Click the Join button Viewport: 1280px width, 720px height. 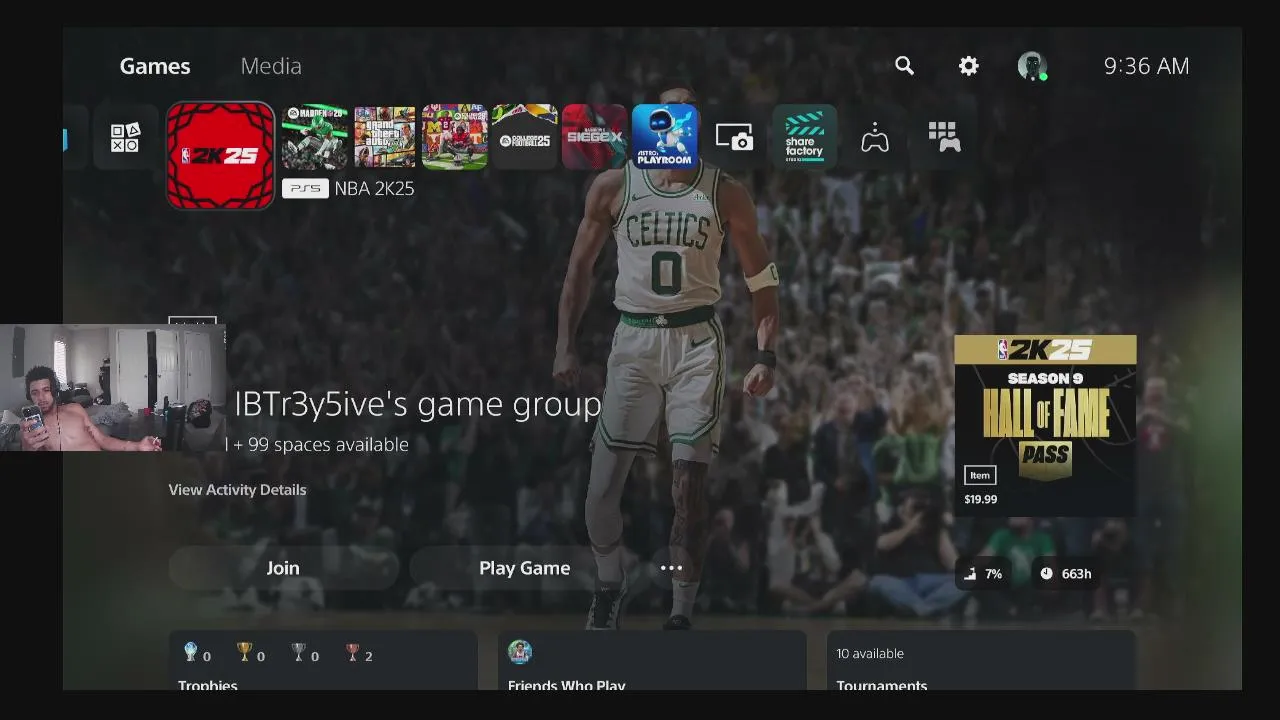tap(283, 568)
